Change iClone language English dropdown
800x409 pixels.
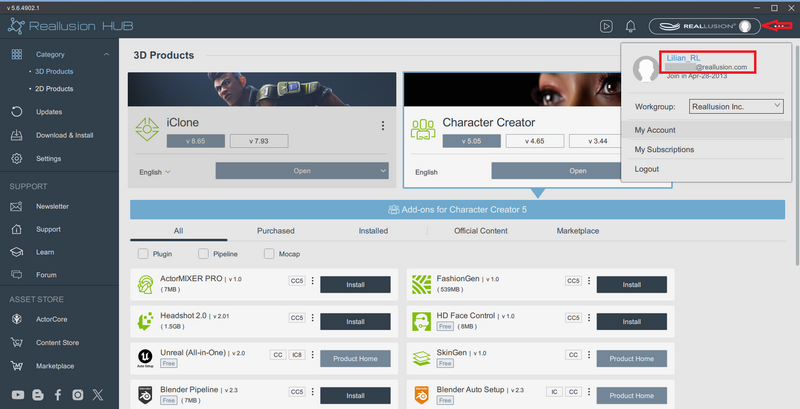coord(155,172)
